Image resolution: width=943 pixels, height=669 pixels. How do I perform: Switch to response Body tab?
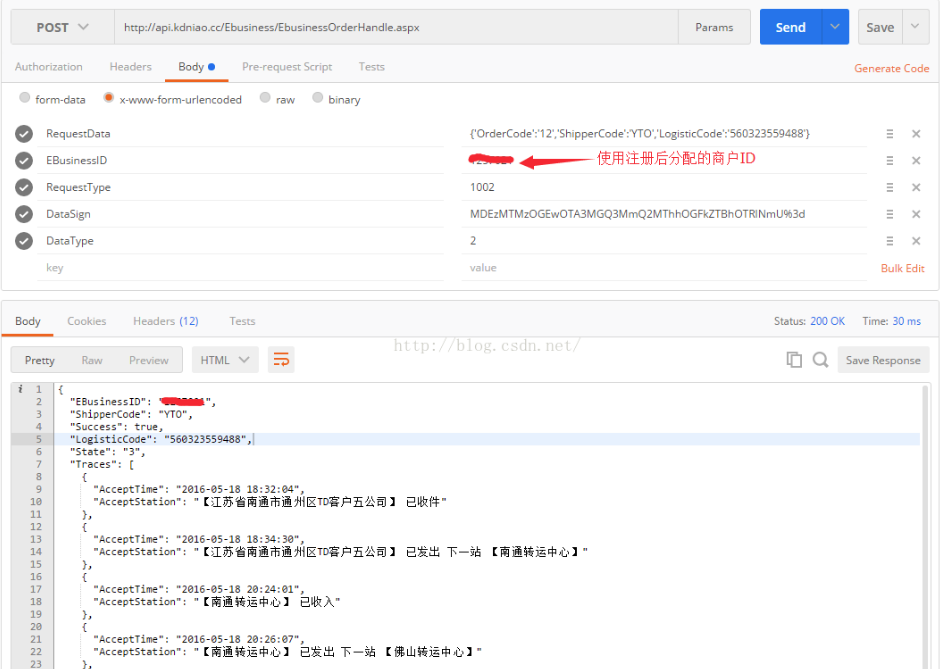pos(28,321)
